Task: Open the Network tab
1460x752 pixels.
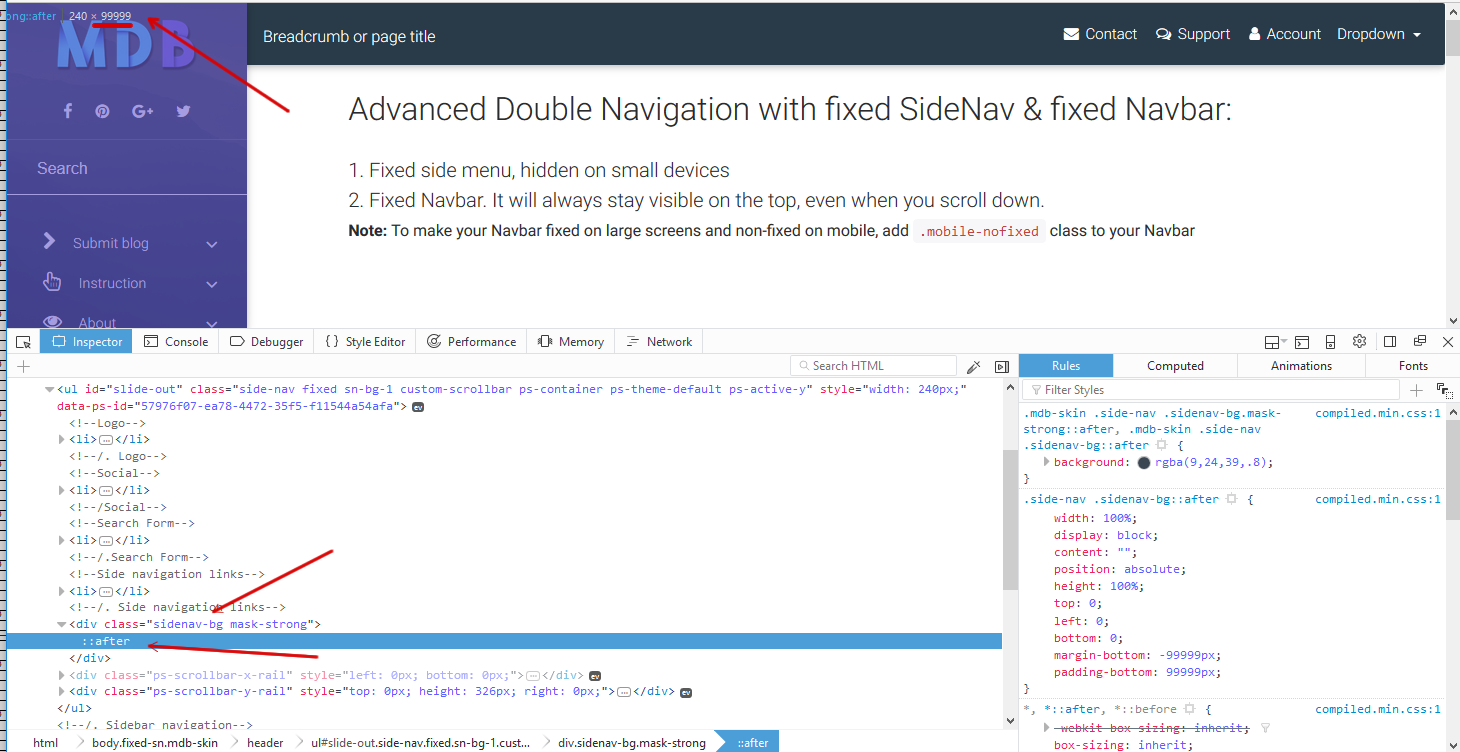Action: (x=658, y=342)
